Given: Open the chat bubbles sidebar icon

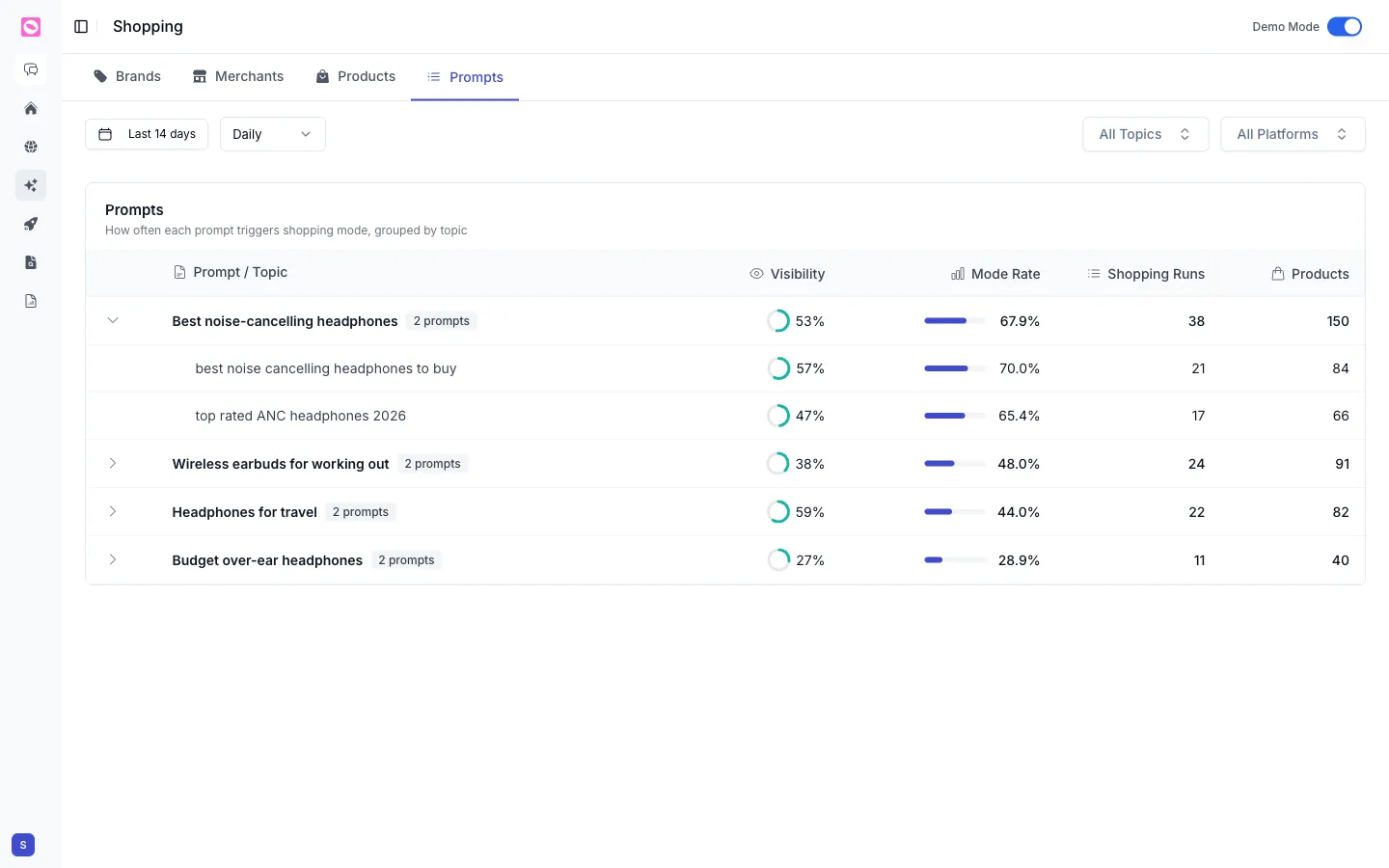Looking at the screenshot, I should coord(31,69).
